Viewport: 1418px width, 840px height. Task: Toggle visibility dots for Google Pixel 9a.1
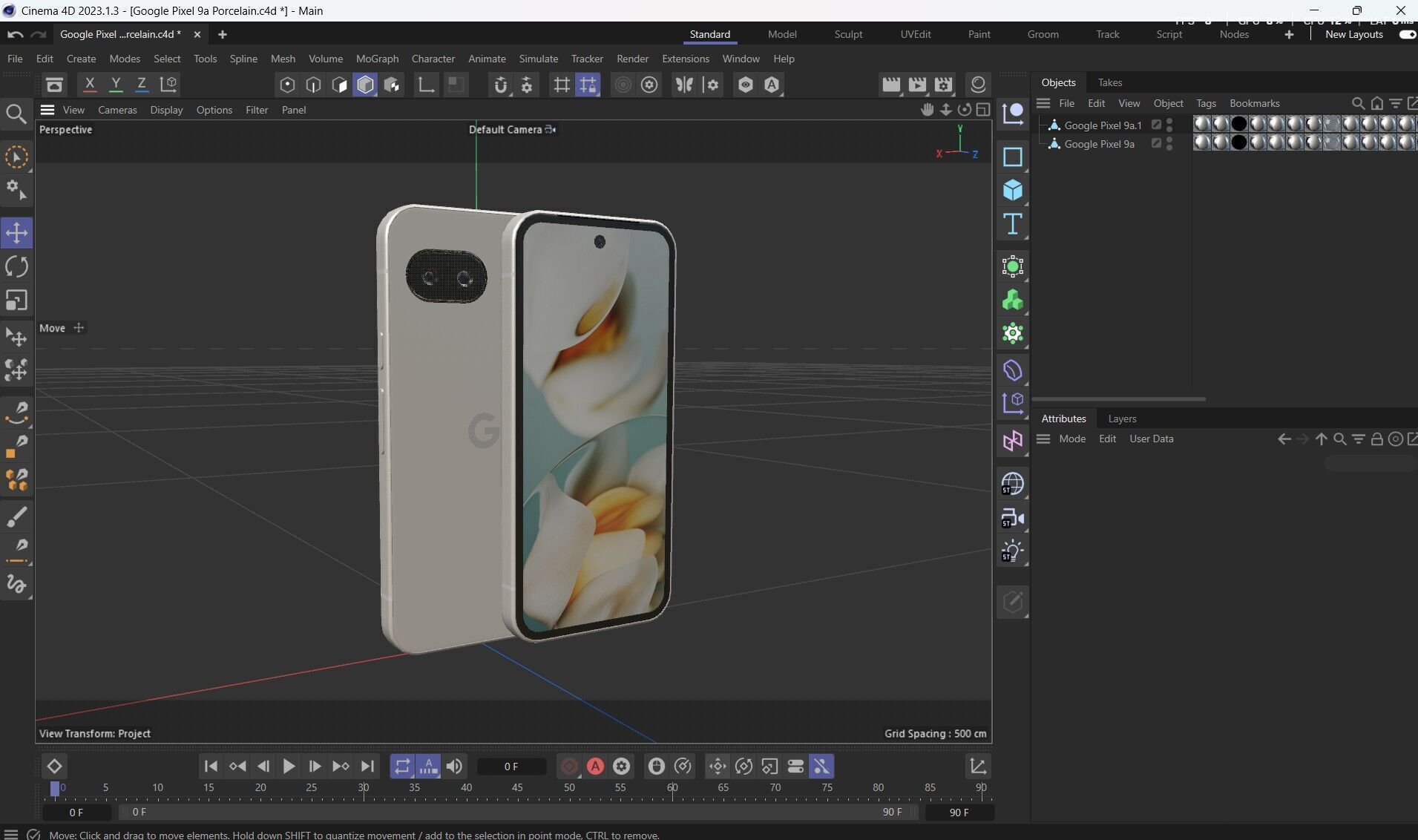tap(1169, 125)
